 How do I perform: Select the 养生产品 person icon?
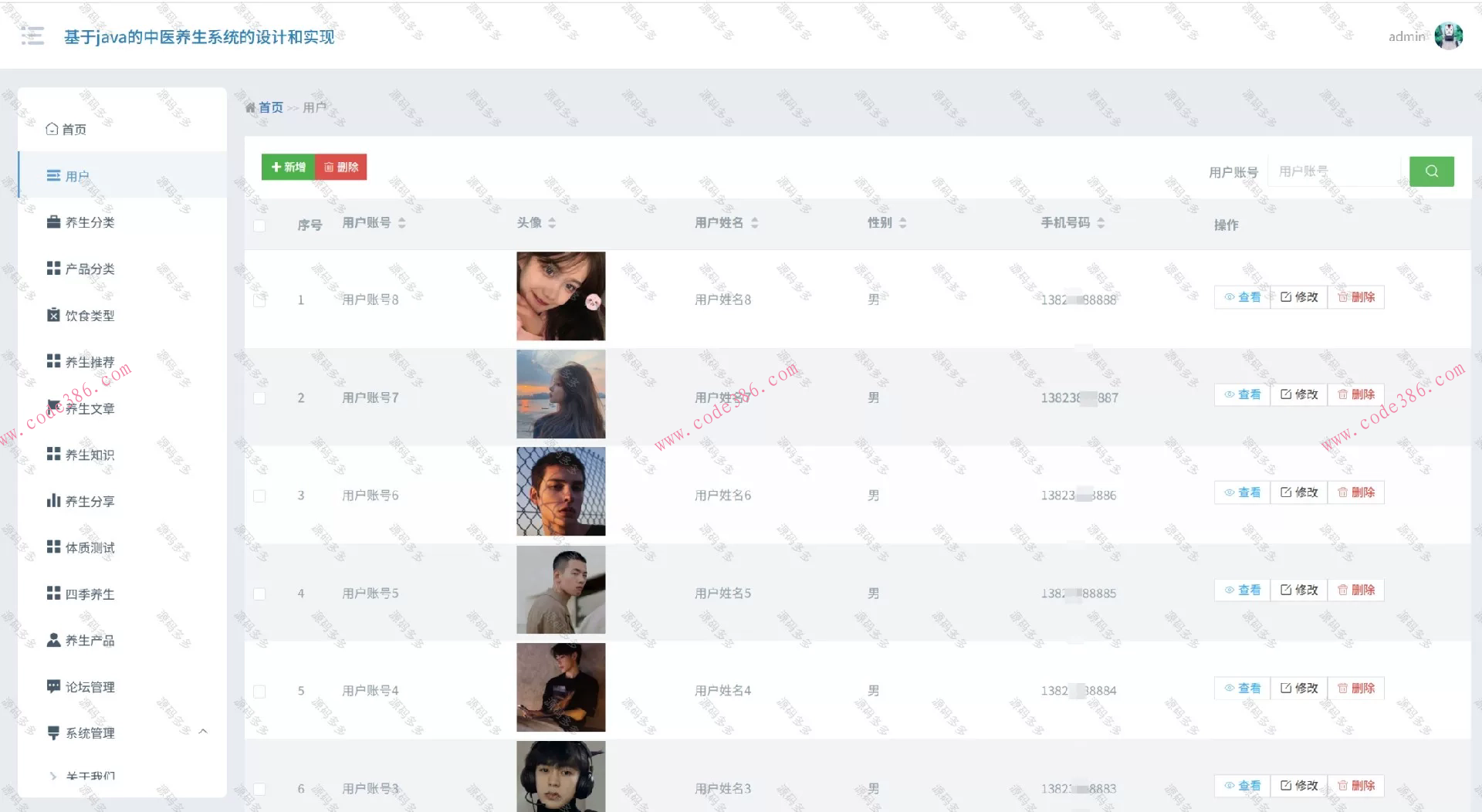[x=53, y=640]
